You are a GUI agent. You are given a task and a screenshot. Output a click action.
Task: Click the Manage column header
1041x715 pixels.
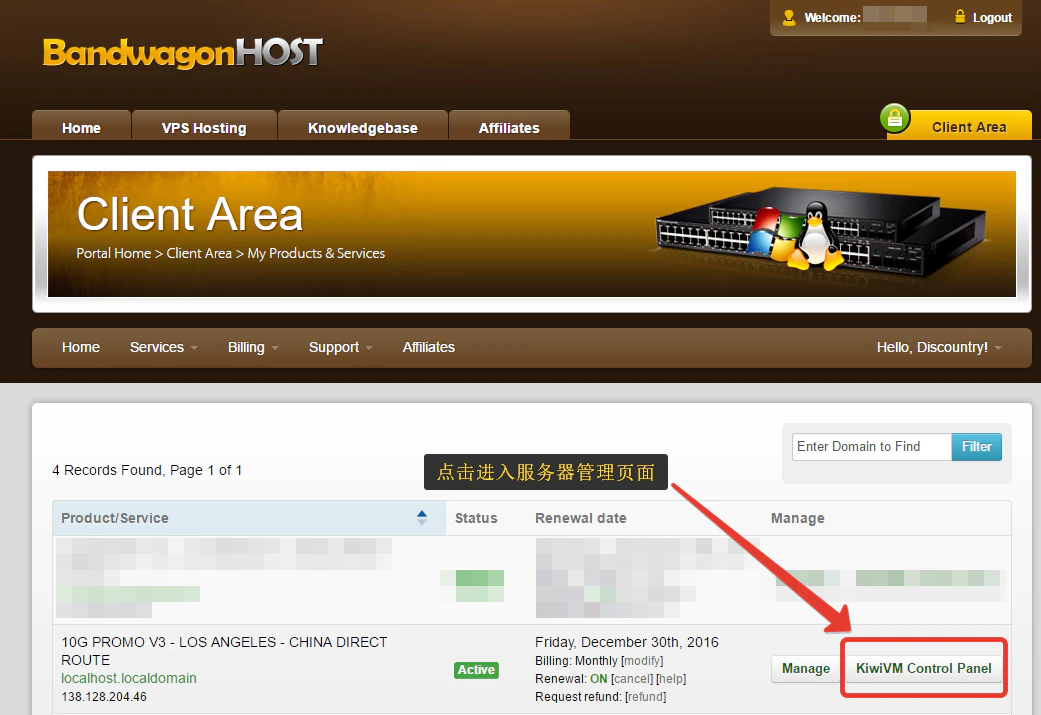click(797, 518)
